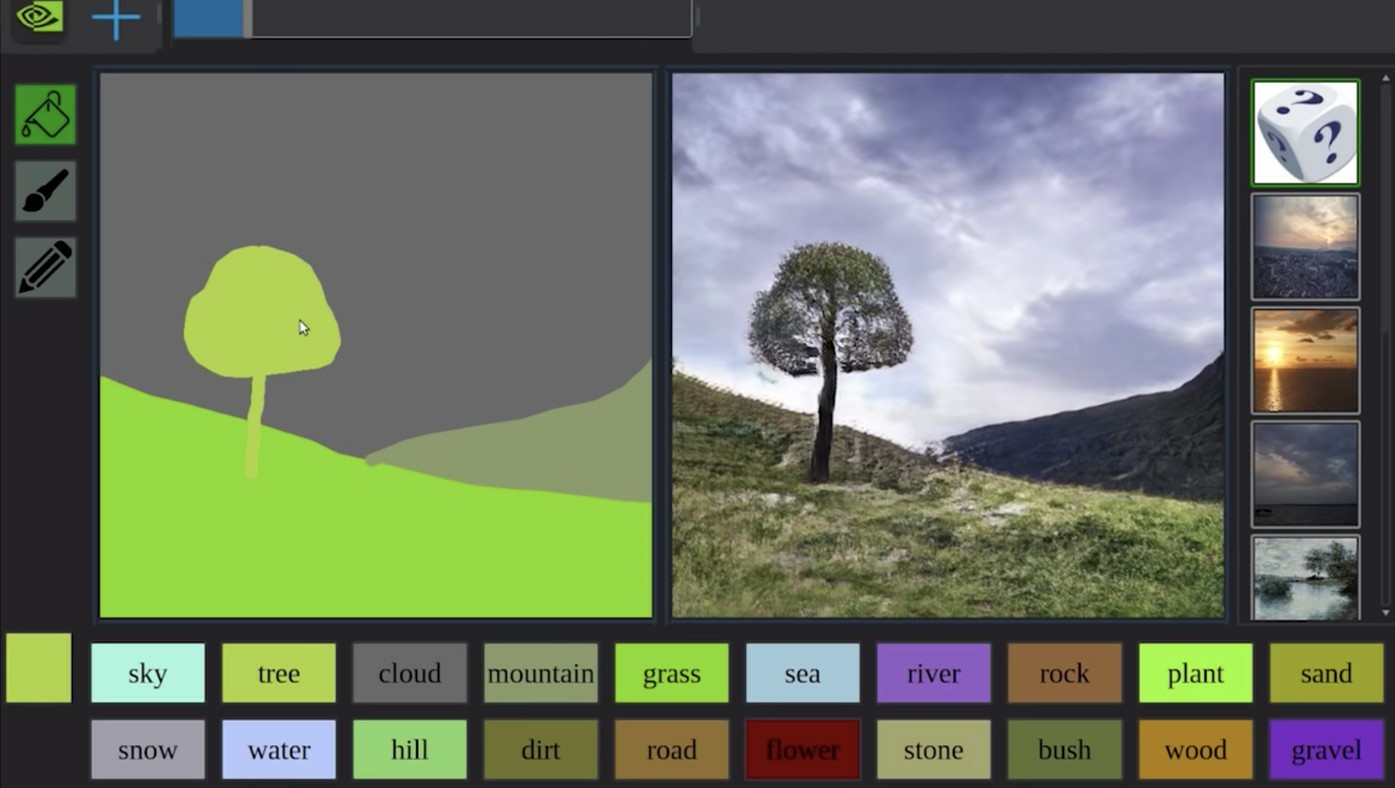This screenshot has height=788, width=1395.
Task: Select the water label color
Action: [279, 750]
